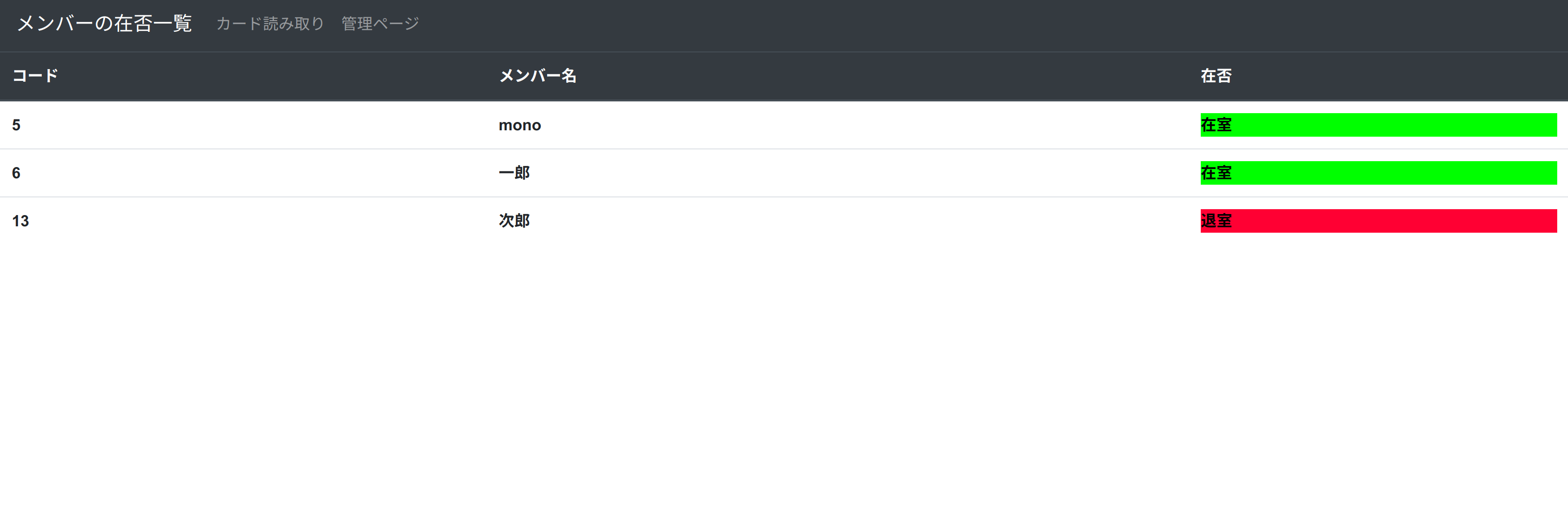1568x532 pixels.
Task: Select the member name mono
Action: (x=519, y=124)
